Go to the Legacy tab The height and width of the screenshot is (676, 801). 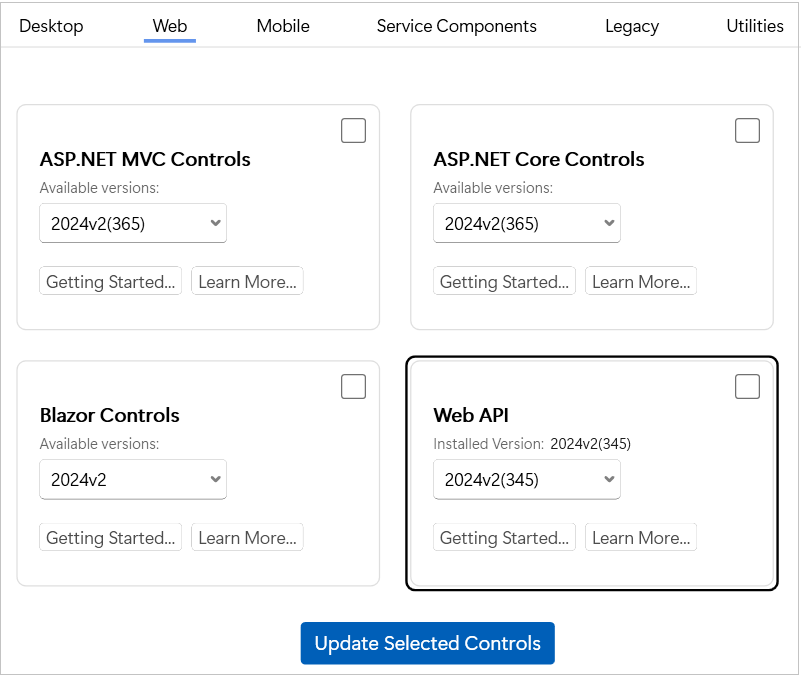pos(632,26)
